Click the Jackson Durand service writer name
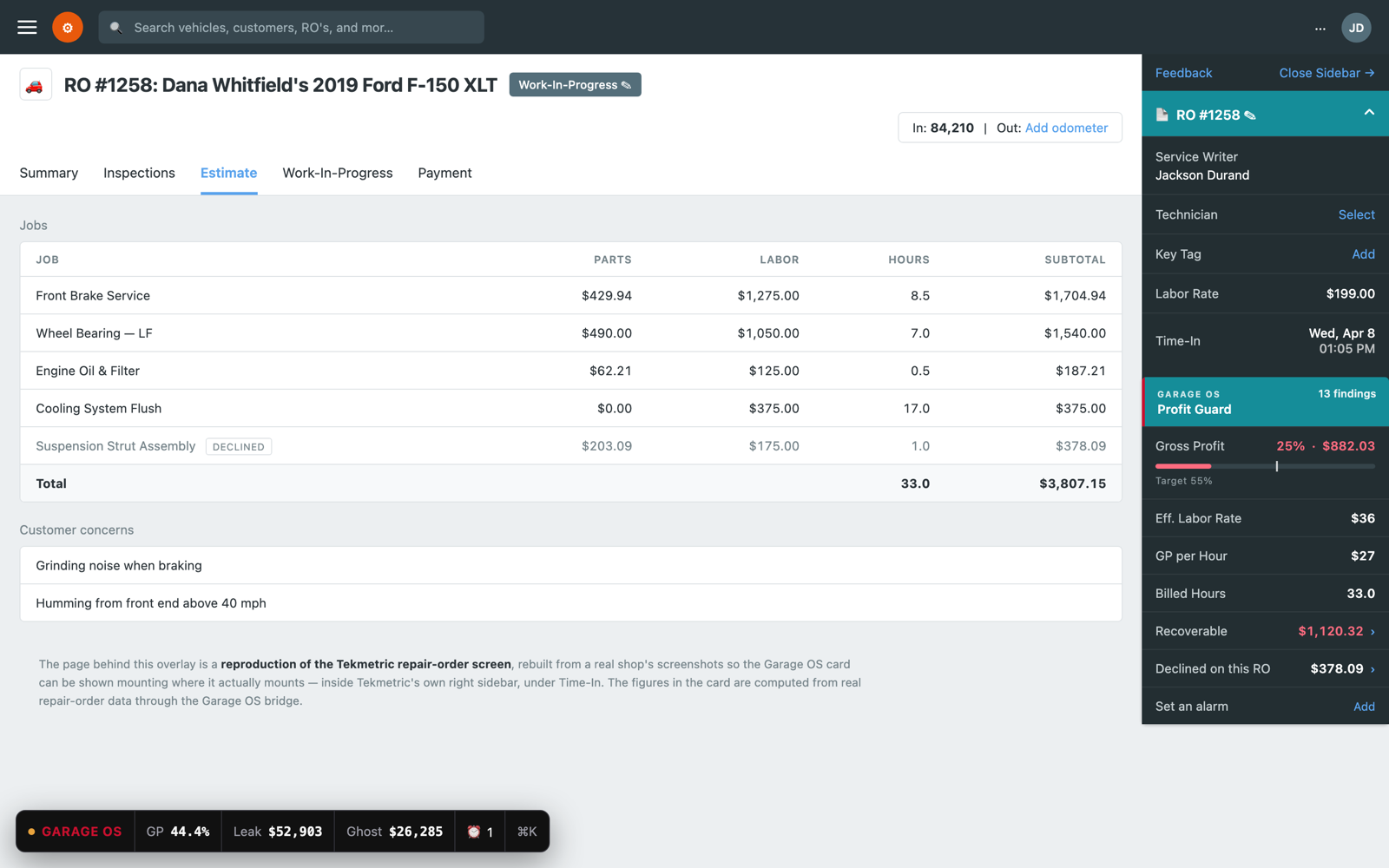The width and height of the screenshot is (1389, 868). point(1202,175)
